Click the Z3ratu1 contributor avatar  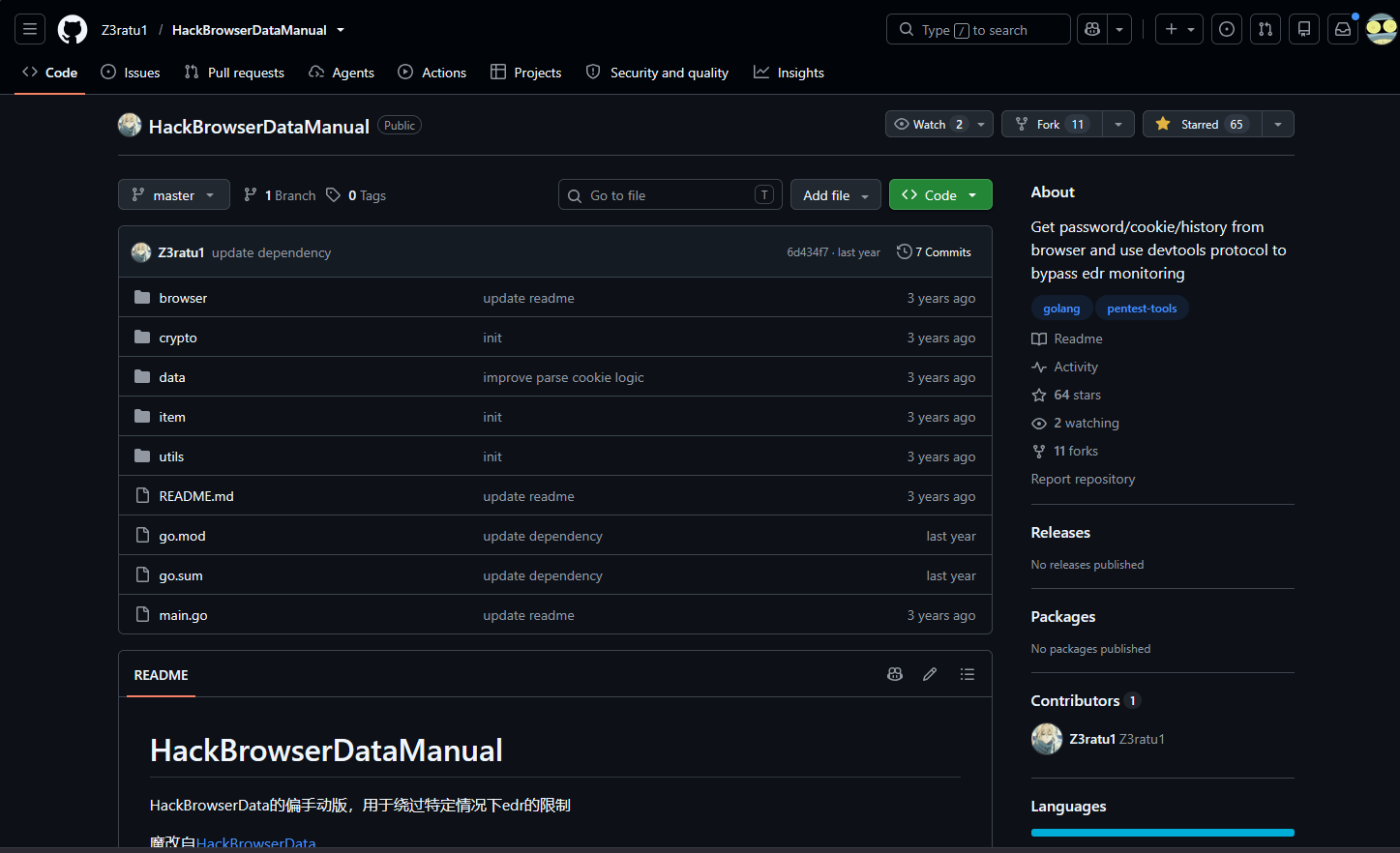pyautogui.click(x=1047, y=739)
